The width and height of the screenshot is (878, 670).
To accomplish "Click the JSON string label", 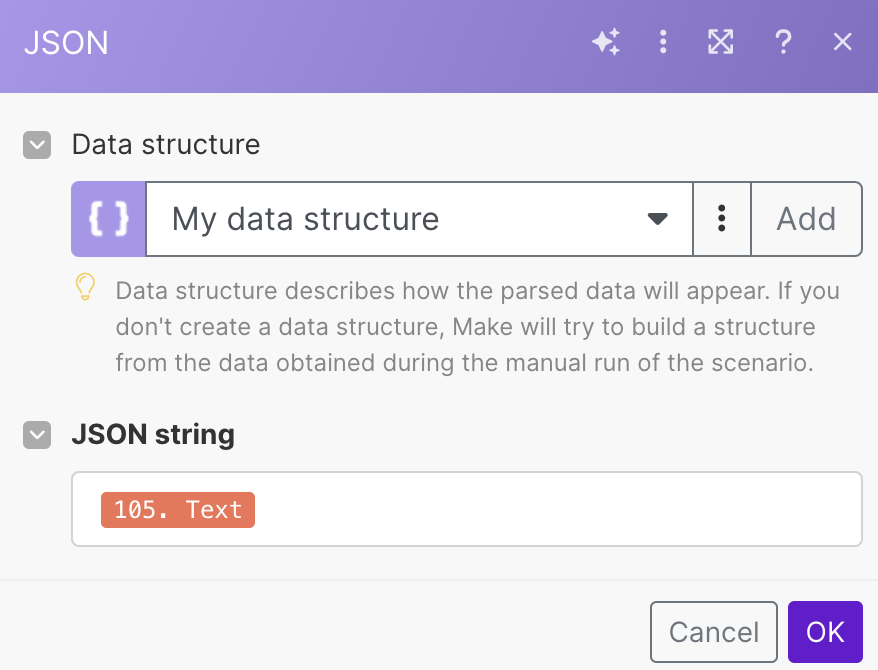I will pyautogui.click(x=153, y=435).
